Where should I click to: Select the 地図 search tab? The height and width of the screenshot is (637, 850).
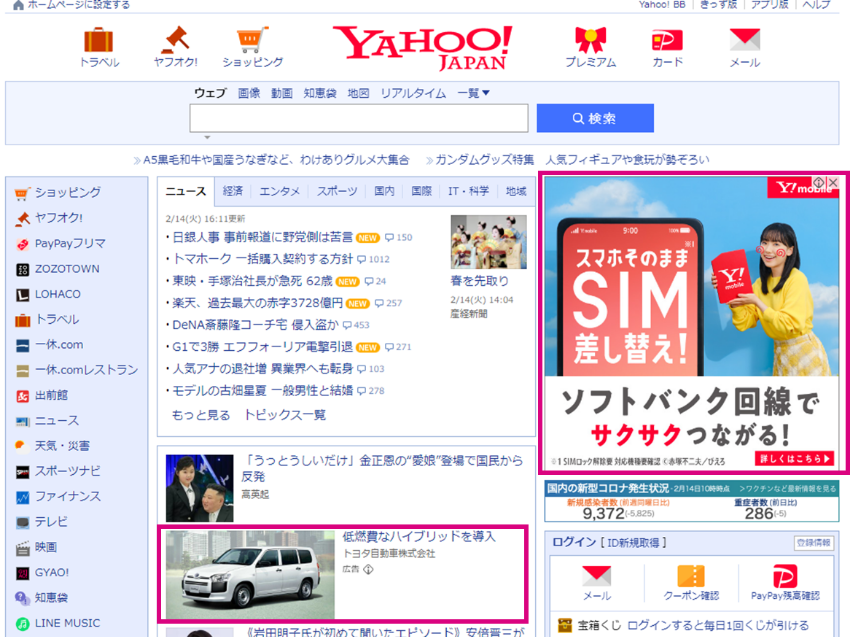pyautogui.click(x=358, y=93)
